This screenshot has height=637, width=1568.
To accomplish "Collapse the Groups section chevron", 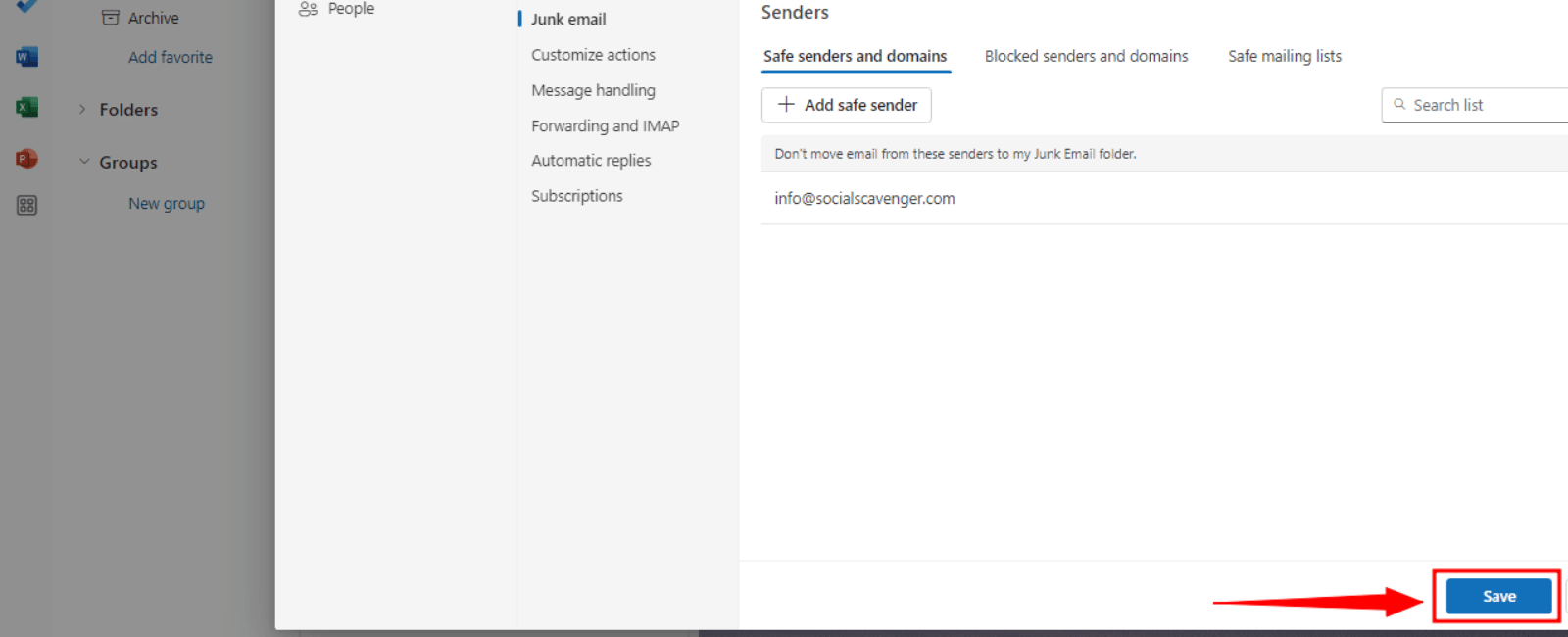I will click(84, 161).
